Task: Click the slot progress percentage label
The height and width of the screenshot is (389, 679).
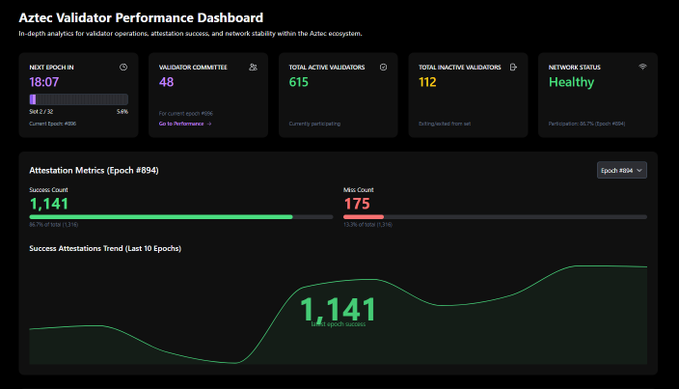Action: [x=122, y=112]
